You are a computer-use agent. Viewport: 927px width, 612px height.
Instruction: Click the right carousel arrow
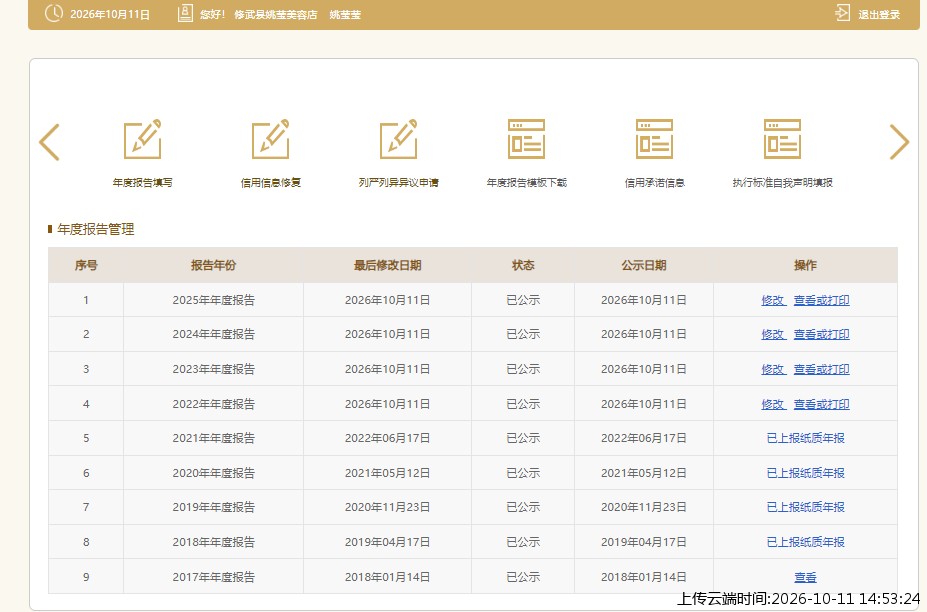pos(899,142)
